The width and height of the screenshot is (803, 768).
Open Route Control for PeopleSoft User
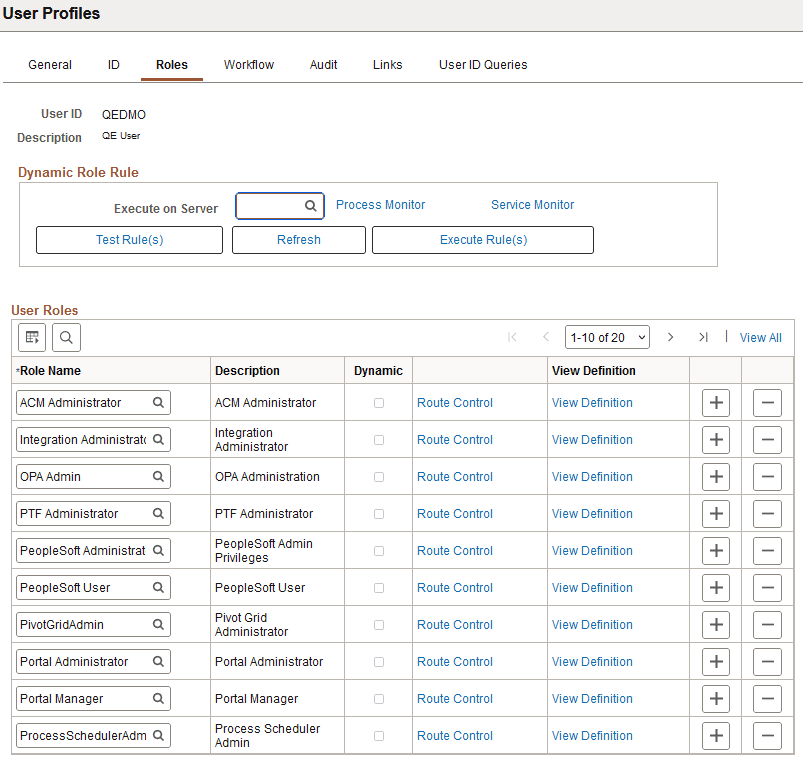[454, 587]
